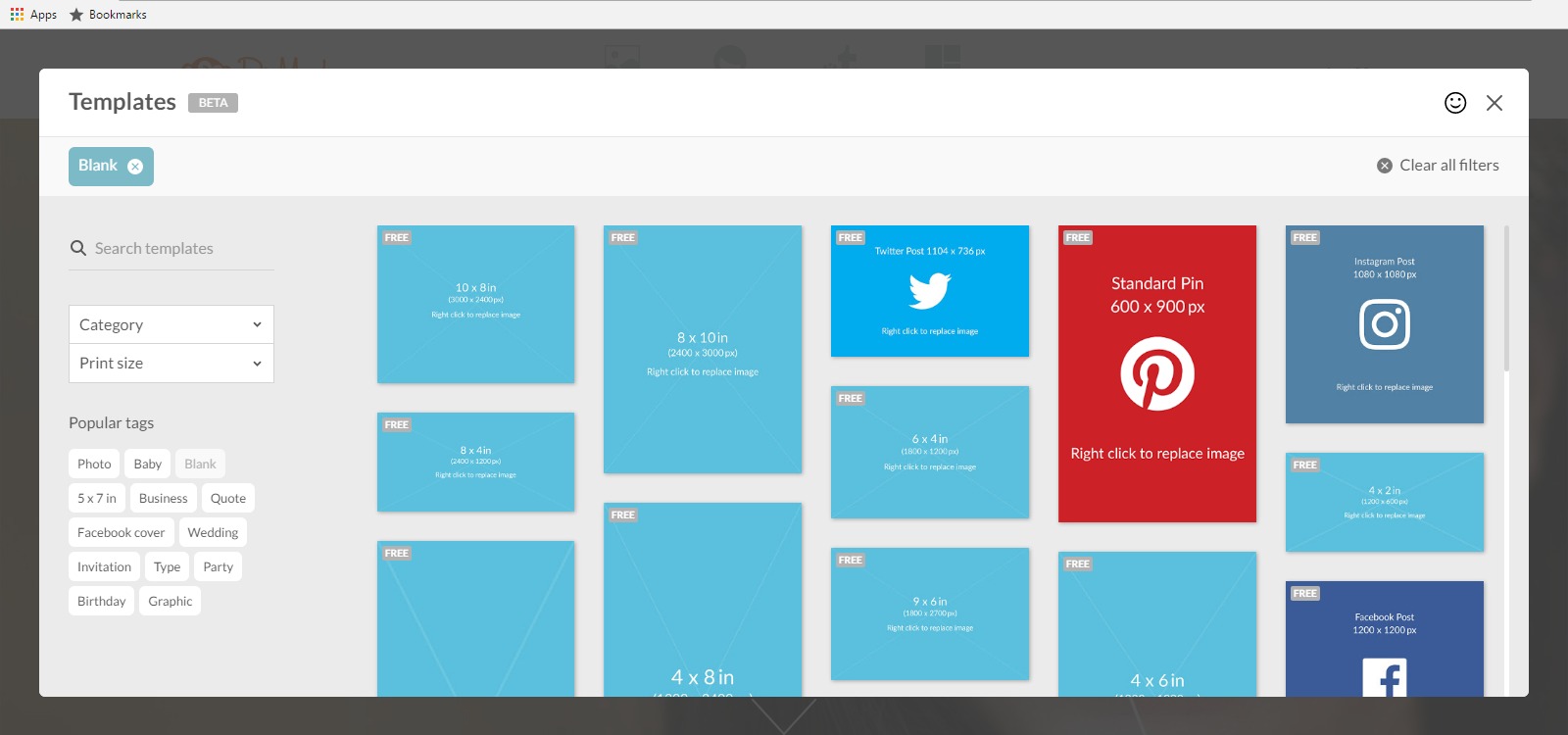Open the browser Apps grid icon
The height and width of the screenshot is (735, 1568).
click(x=17, y=14)
